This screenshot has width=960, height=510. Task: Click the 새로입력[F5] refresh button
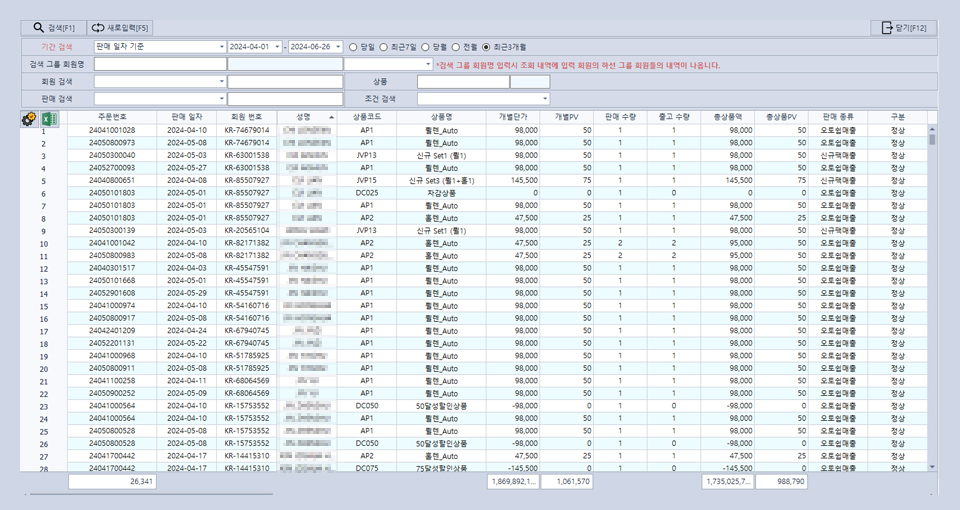[120, 28]
